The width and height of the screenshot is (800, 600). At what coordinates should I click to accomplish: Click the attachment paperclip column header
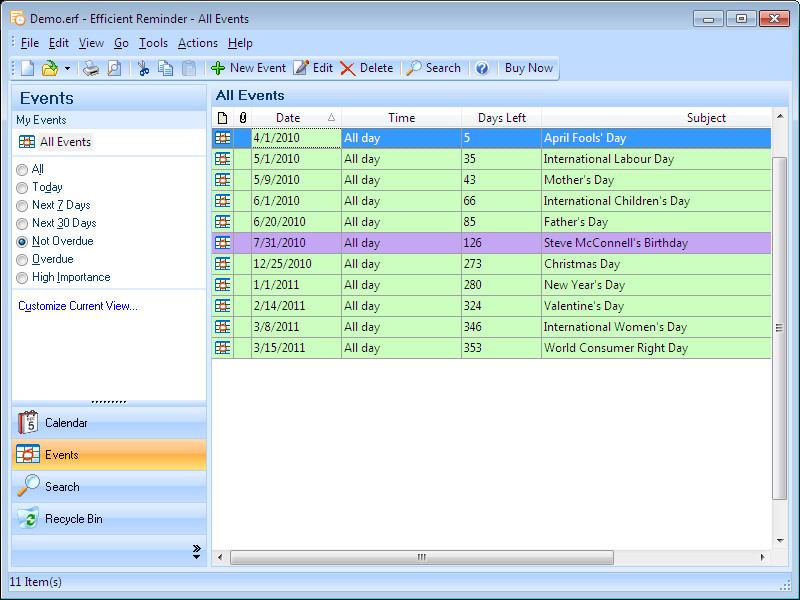click(x=242, y=118)
